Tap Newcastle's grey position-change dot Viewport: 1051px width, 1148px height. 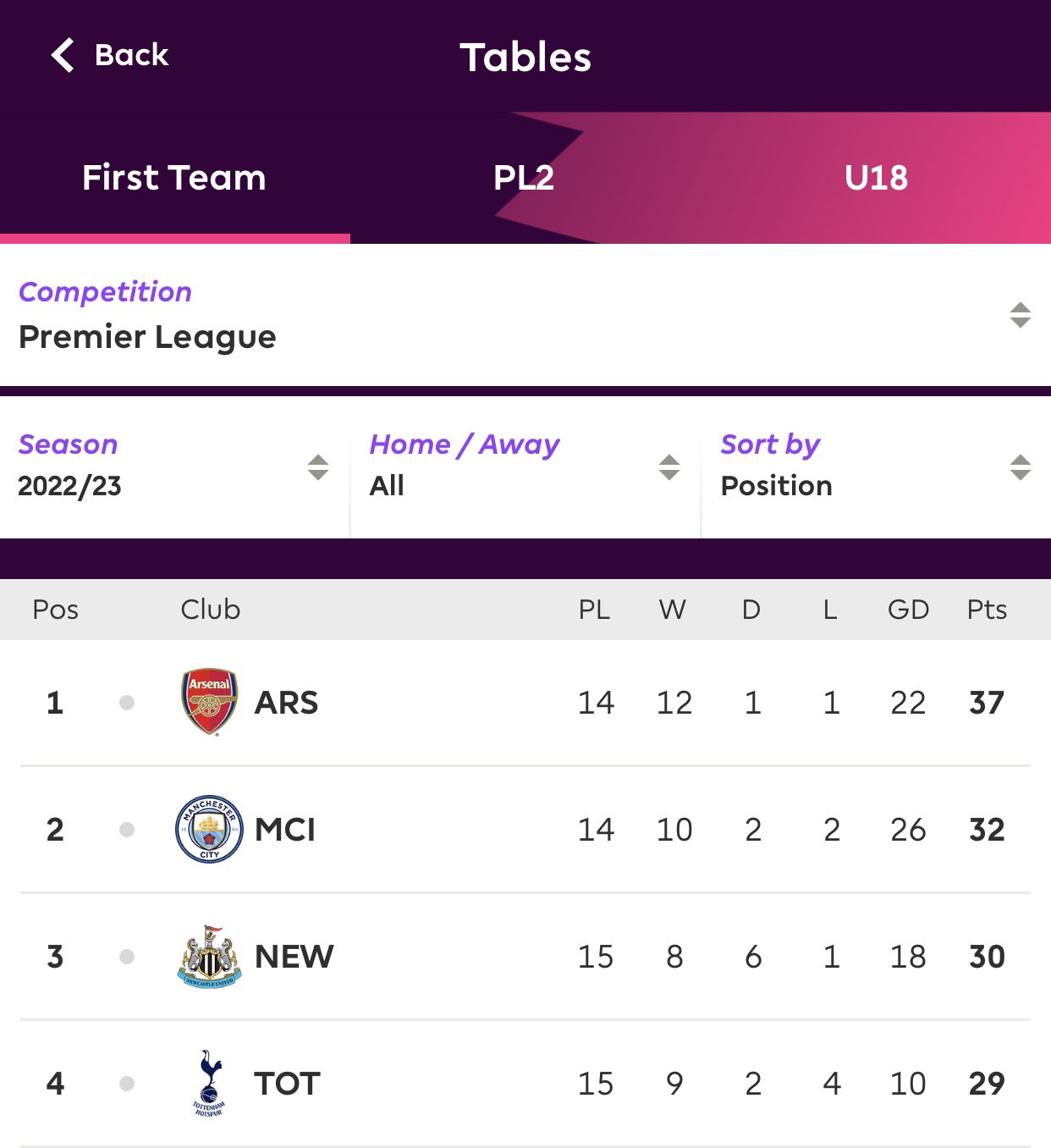[127, 957]
